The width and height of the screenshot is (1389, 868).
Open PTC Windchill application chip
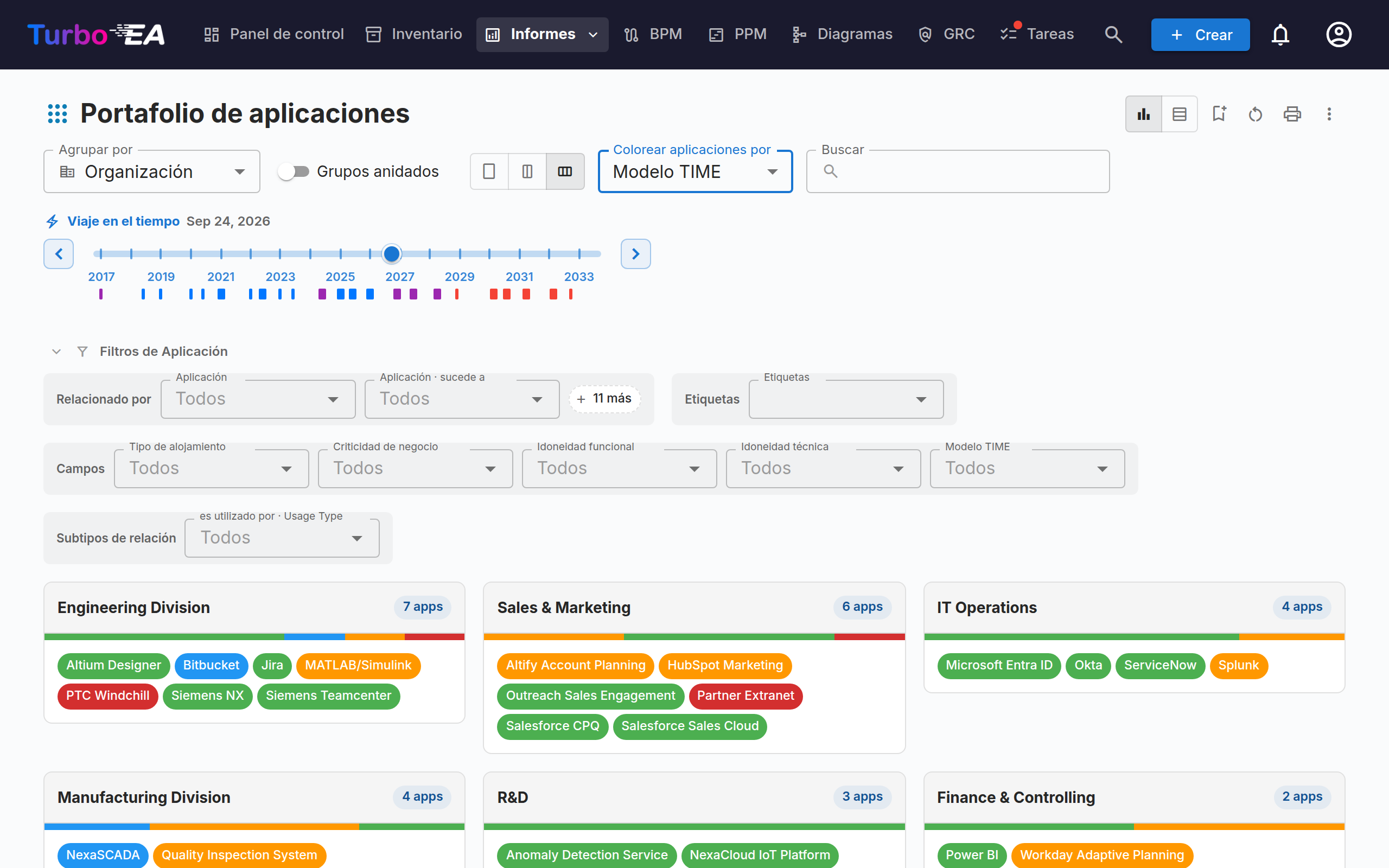click(108, 696)
